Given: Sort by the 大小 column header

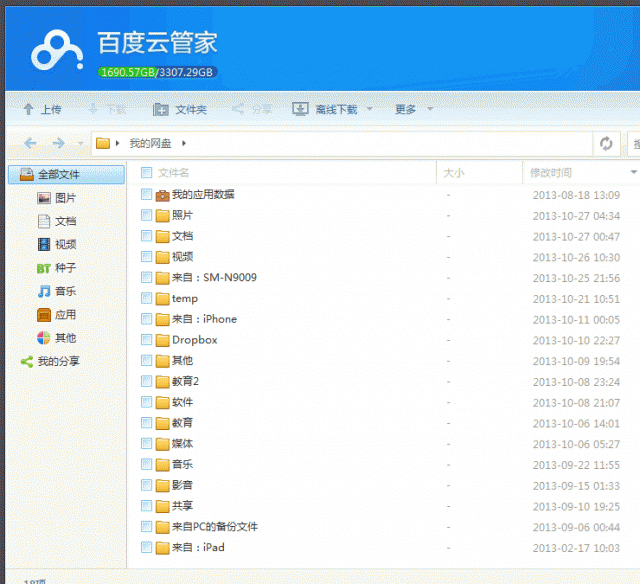Looking at the screenshot, I should tap(454, 173).
